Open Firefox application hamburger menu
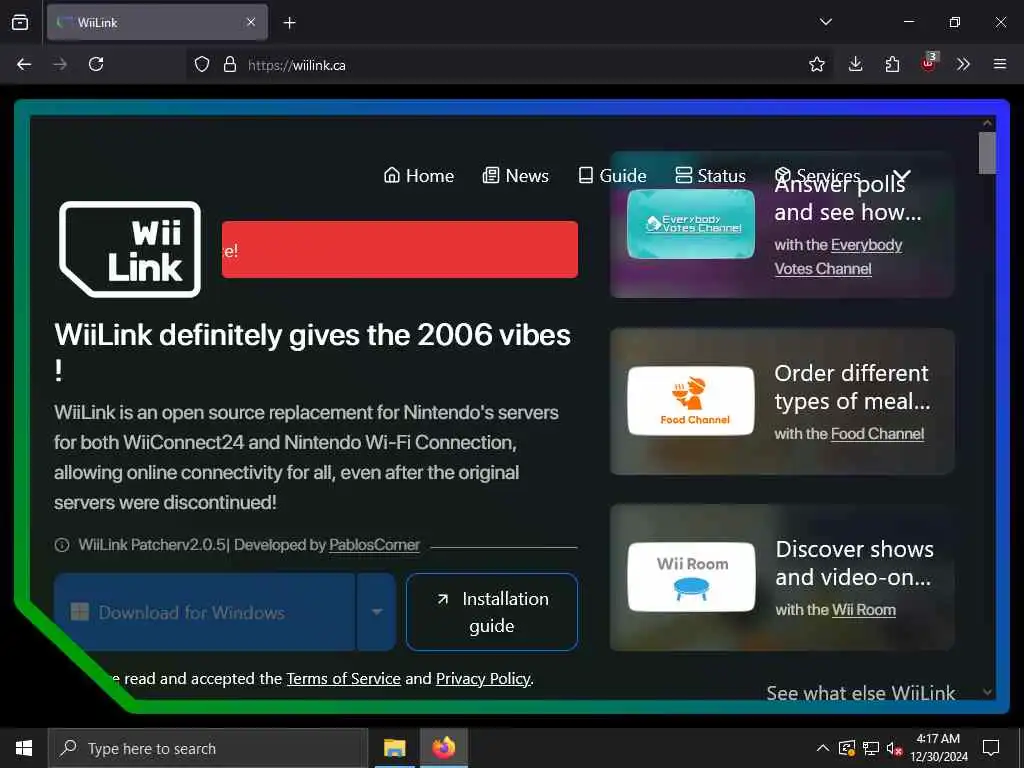Viewport: 1024px width, 768px height. pyautogui.click(x=999, y=64)
